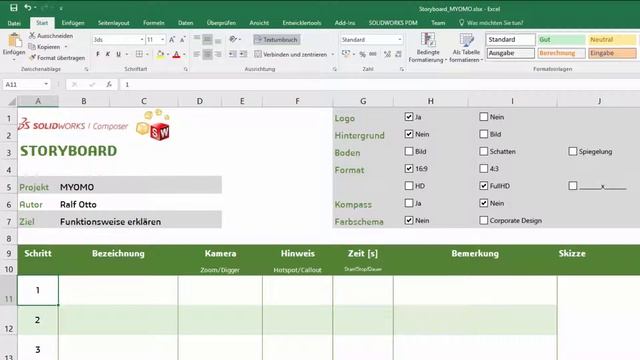Align text to bottom
This screenshot has height=360, width=640.
coord(218,40)
